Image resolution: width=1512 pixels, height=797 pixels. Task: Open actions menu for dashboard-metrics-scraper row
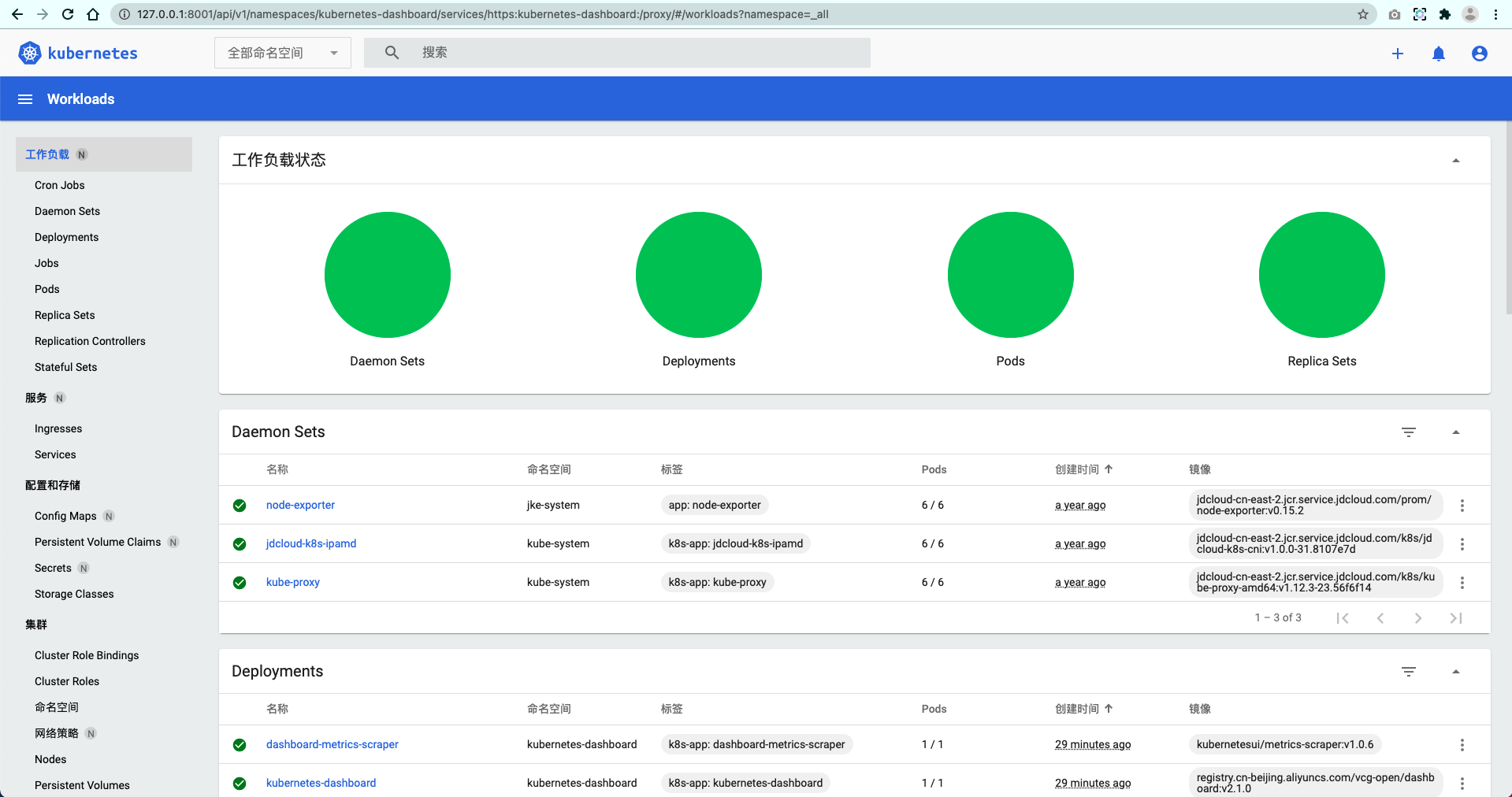tap(1462, 745)
